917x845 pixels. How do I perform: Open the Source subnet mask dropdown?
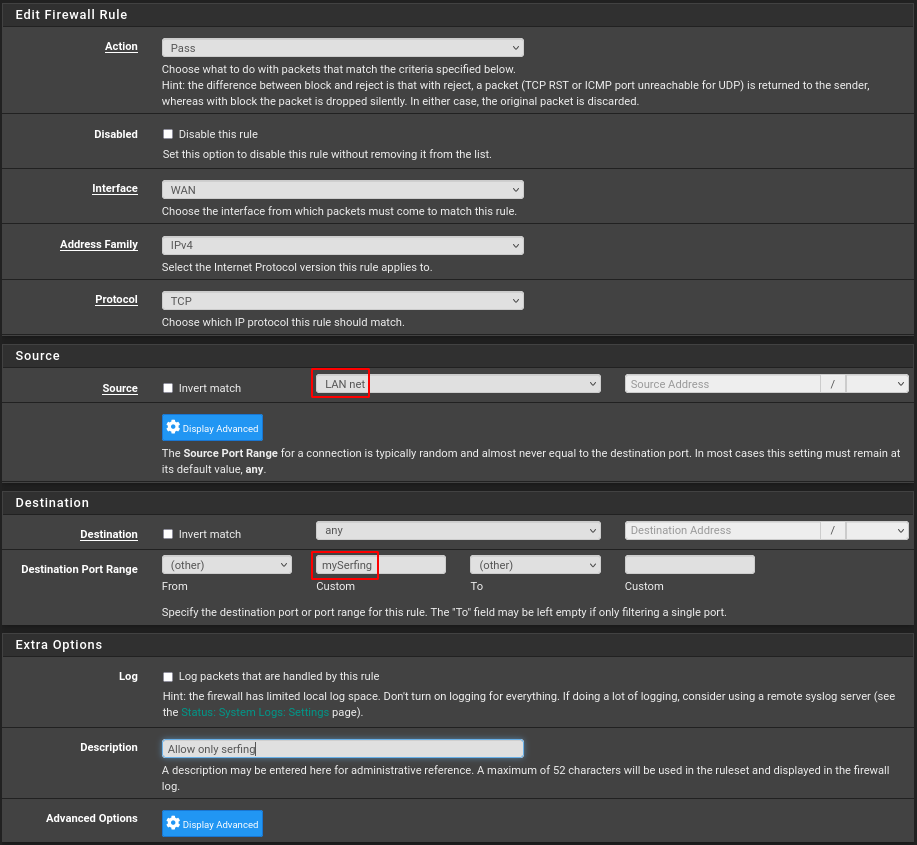(x=876, y=384)
